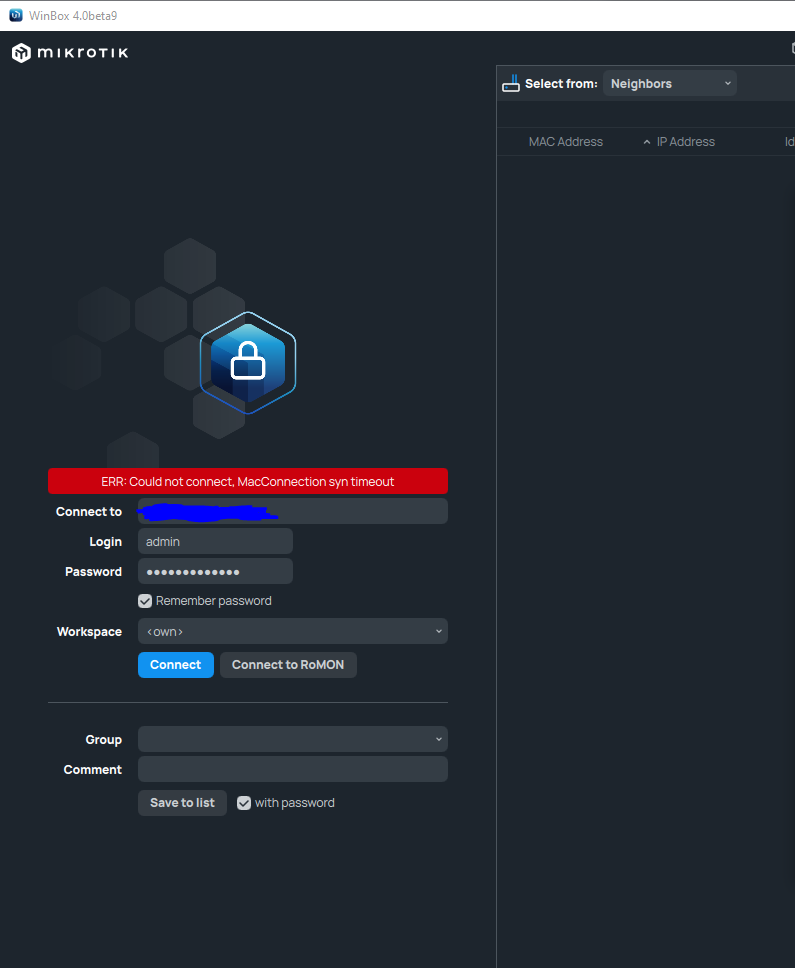Sort by IP Address column header
This screenshot has height=968, width=795.
tap(685, 141)
